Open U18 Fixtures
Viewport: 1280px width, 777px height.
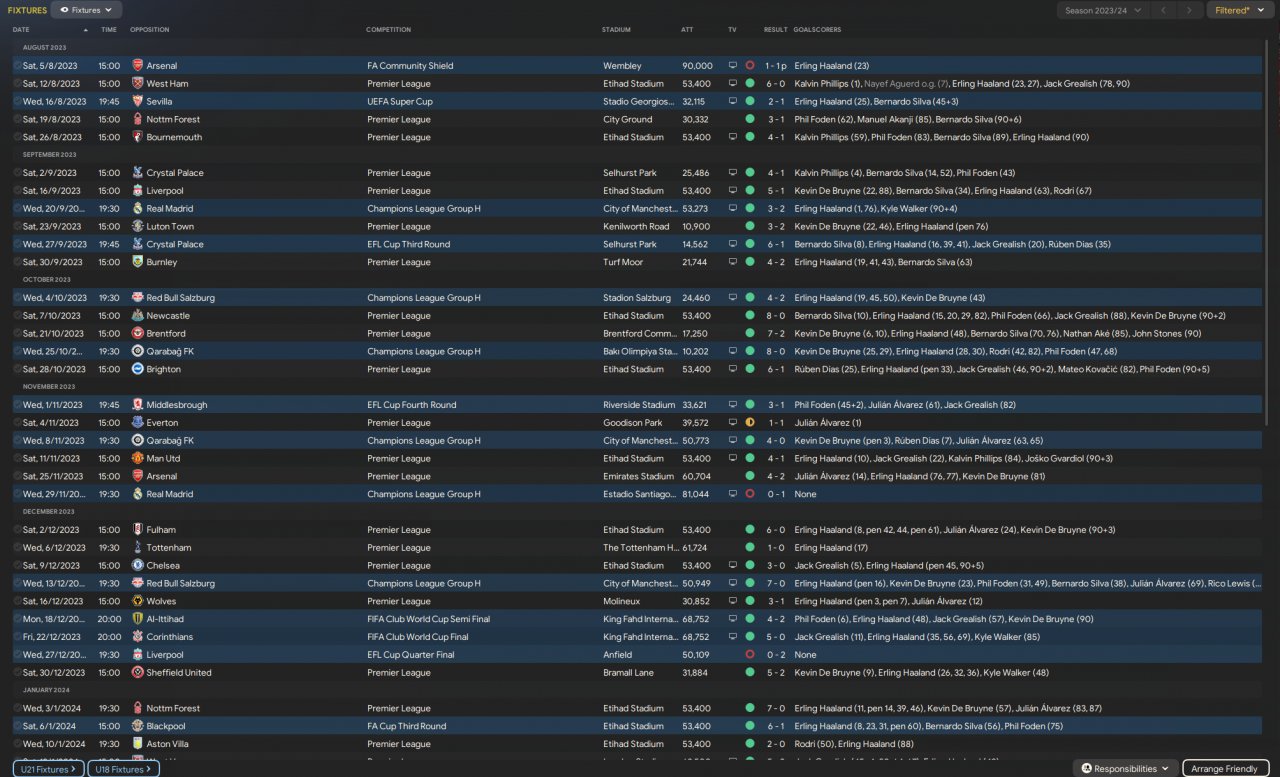pyautogui.click(x=123, y=769)
